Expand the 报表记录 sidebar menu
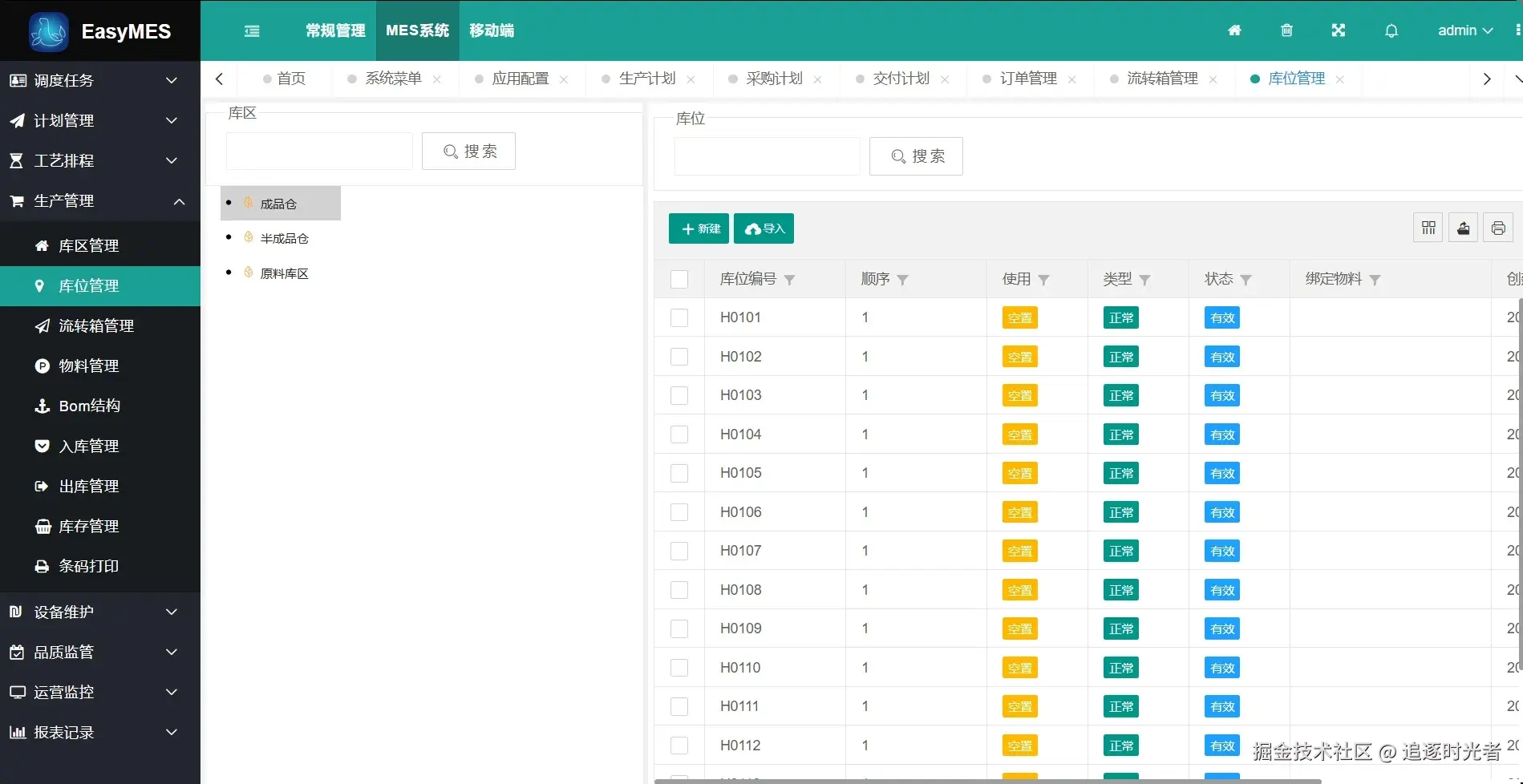Screen dimensions: 1523x784 100,733
